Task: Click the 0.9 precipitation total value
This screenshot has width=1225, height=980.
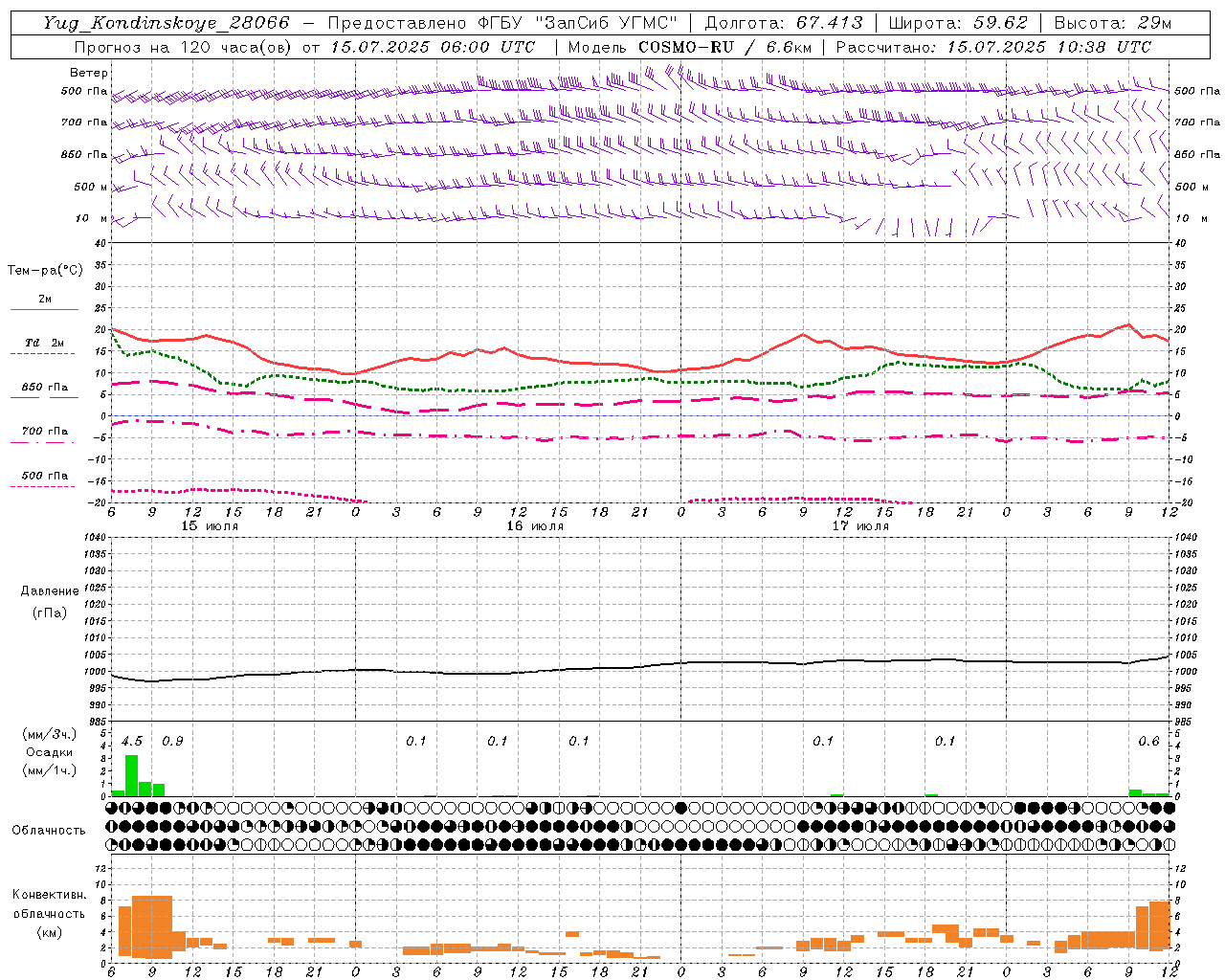Action: click(x=172, y=741)
